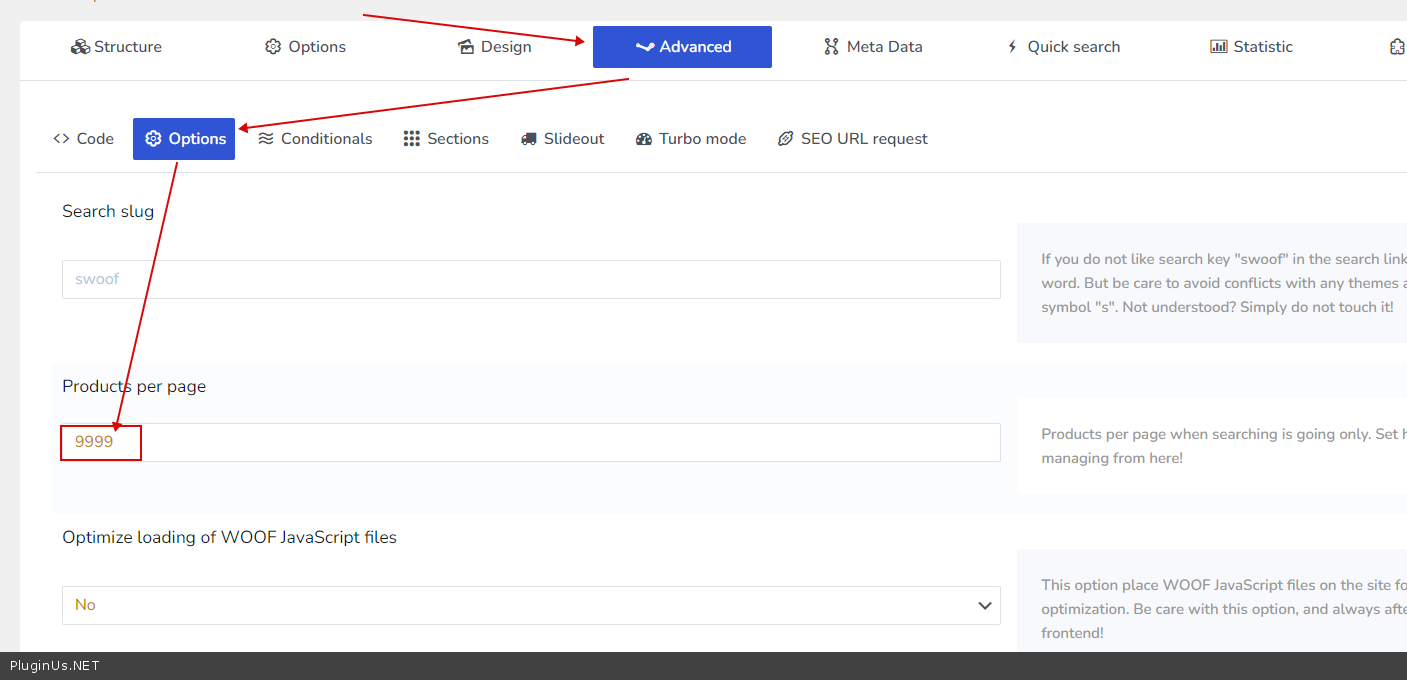Click the partially visible puzzle icon tab
1407x680 pixels.
coord(1397,47)
